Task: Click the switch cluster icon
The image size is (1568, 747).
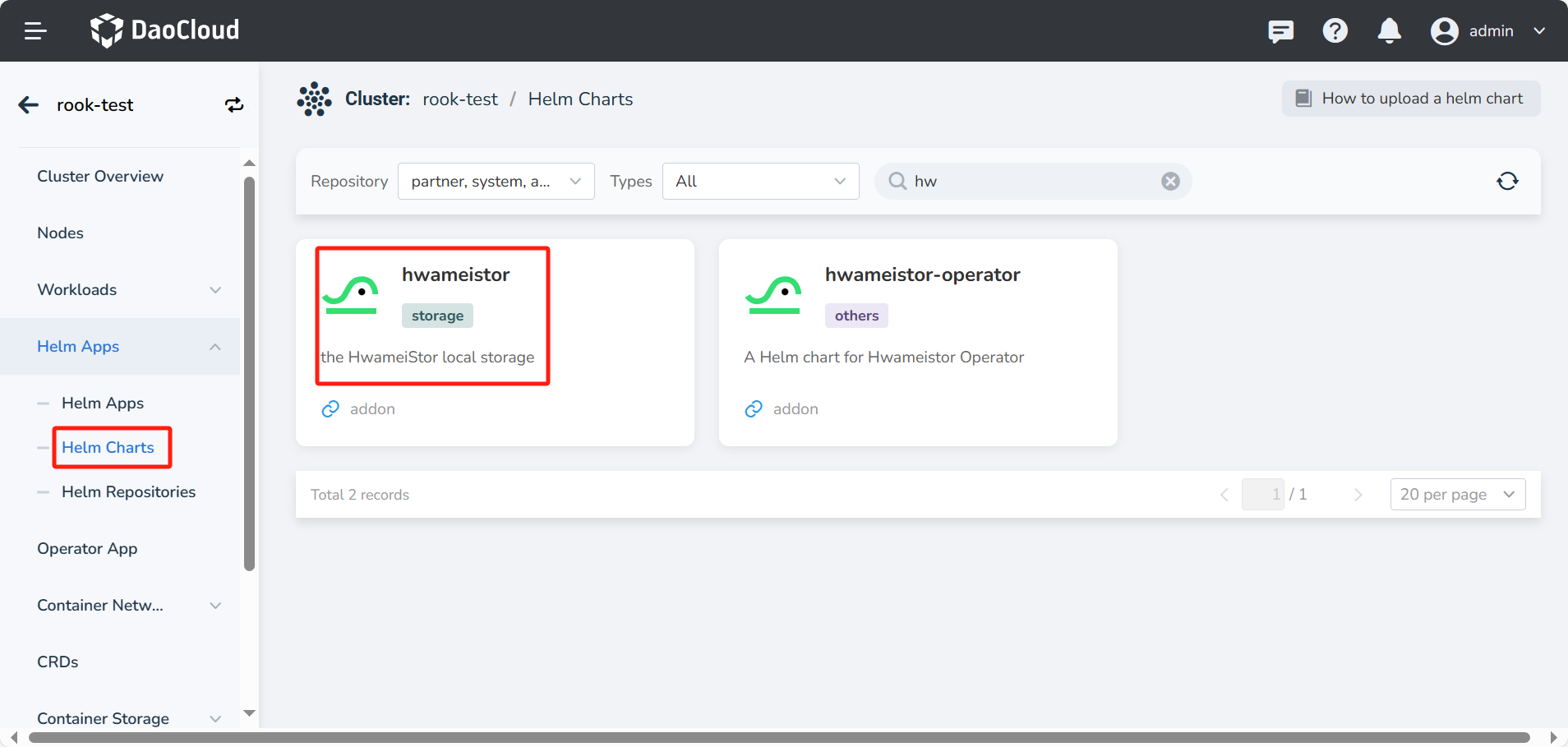Action: (x=234, y=105)
